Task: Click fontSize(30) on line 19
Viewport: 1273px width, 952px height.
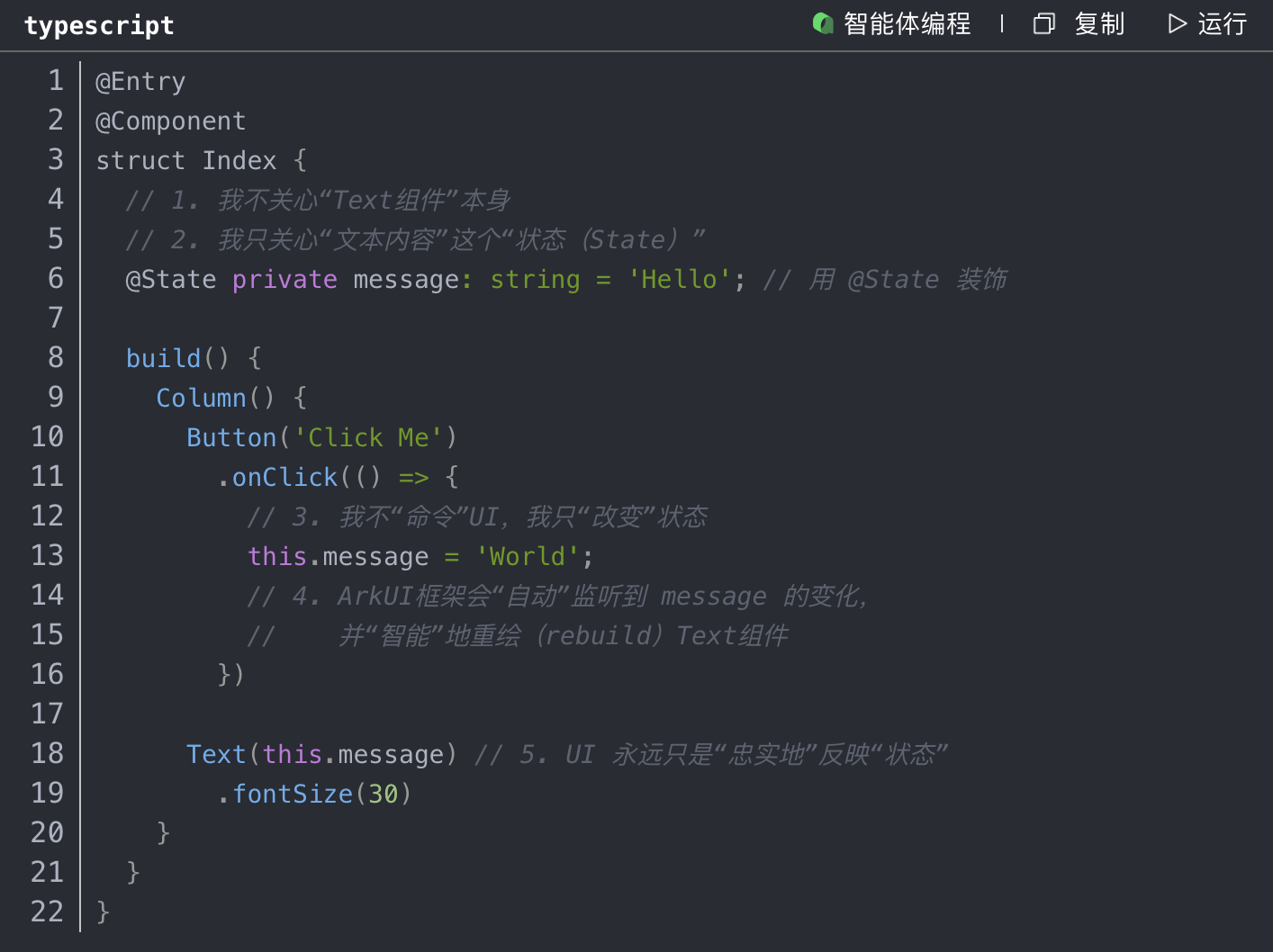Action: [315, 793]
